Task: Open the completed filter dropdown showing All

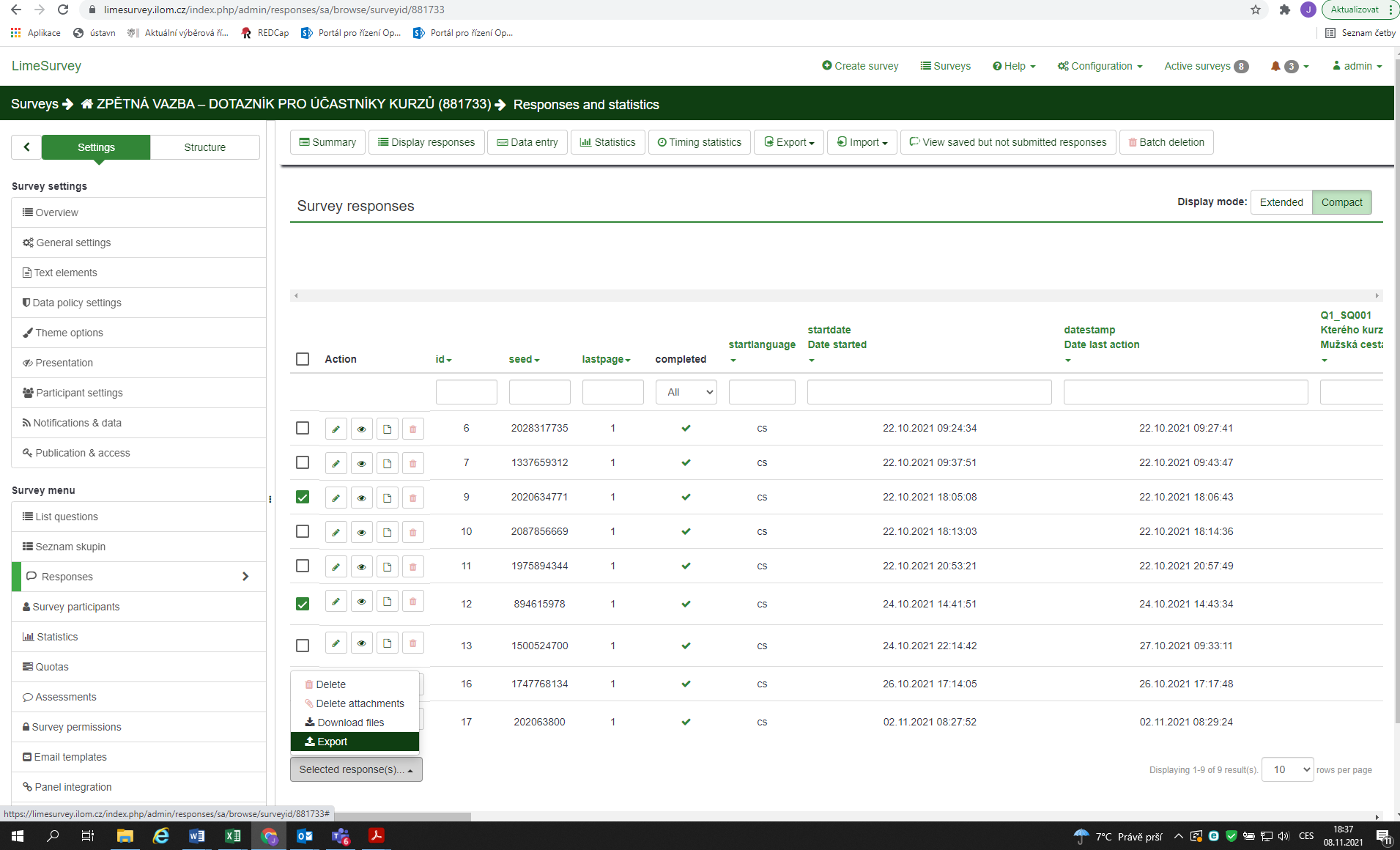Action: point(686,392)
